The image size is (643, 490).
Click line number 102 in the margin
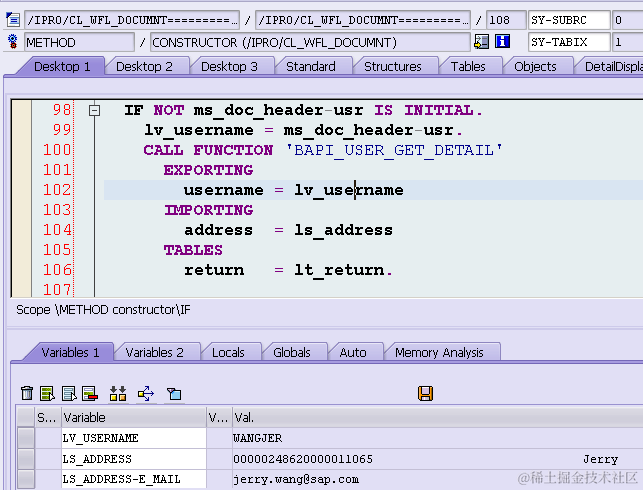57,190
